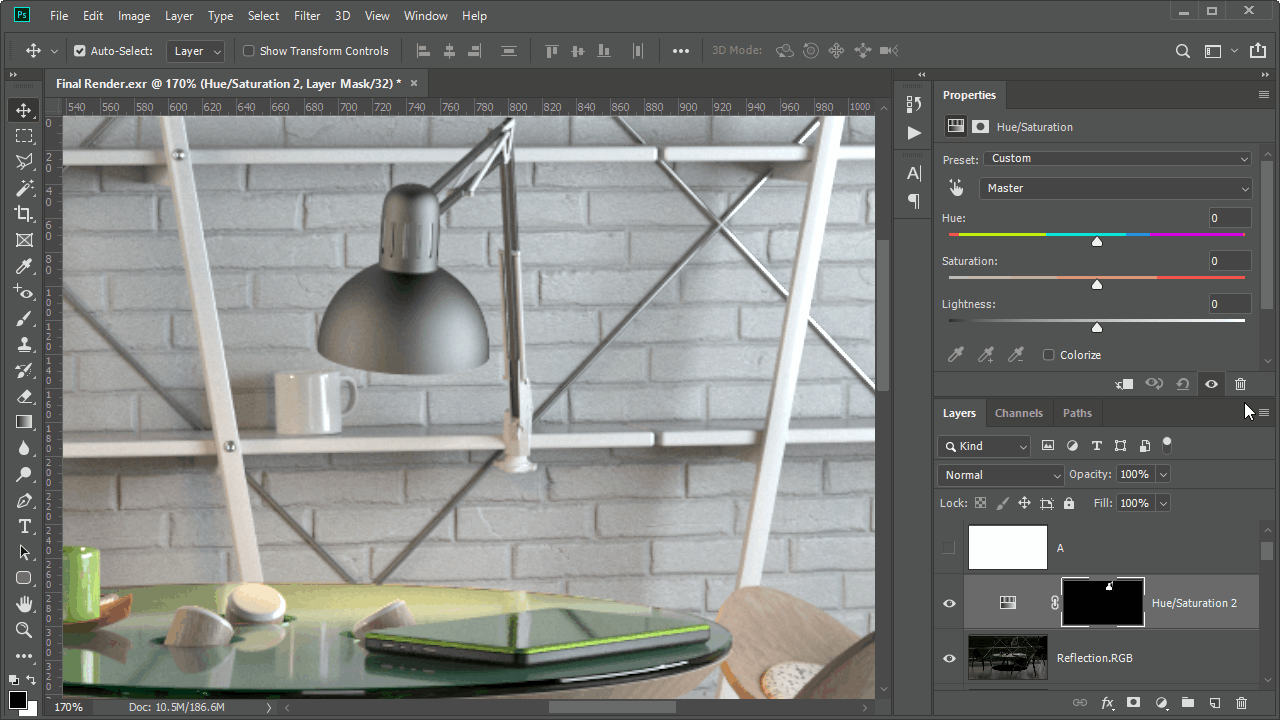Image resolution: width=1280 pixels, height=720 pixels.
Task: Open the Preset Custom dropdown
Action: pos(1118,158)
